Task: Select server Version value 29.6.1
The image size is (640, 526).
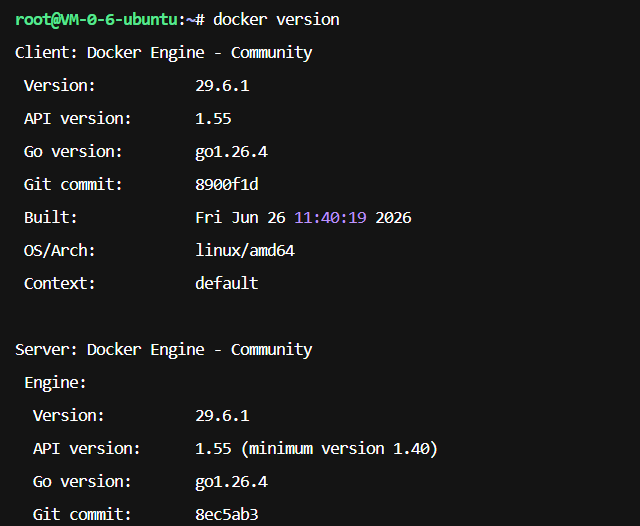Action: click(222, 416)
